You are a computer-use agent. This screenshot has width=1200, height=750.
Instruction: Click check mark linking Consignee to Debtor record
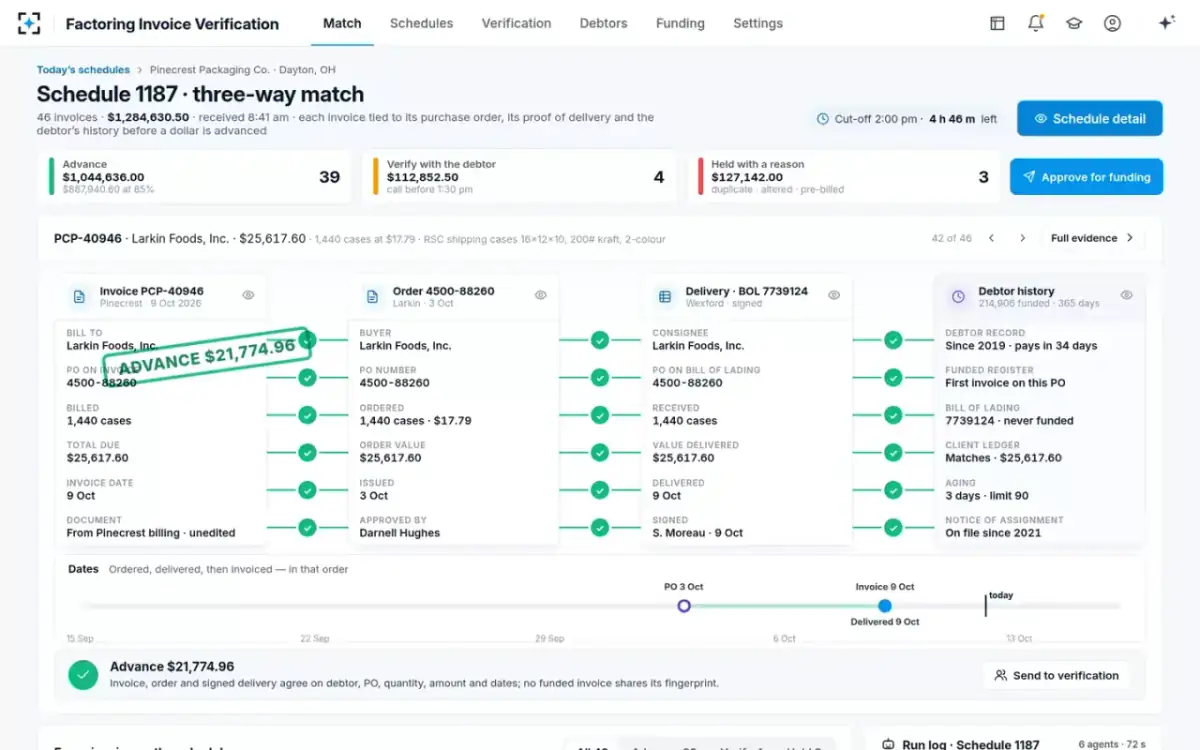(x=893, y=340)
